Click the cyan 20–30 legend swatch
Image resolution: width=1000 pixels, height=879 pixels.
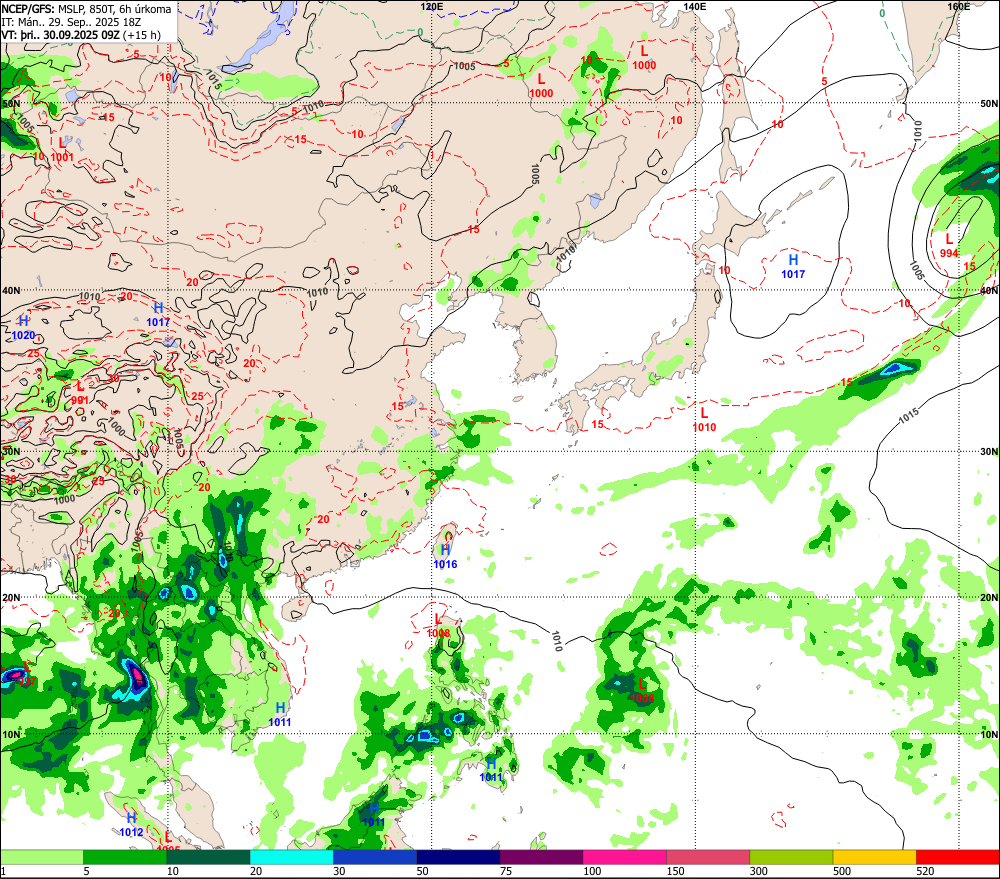[291, 857]
